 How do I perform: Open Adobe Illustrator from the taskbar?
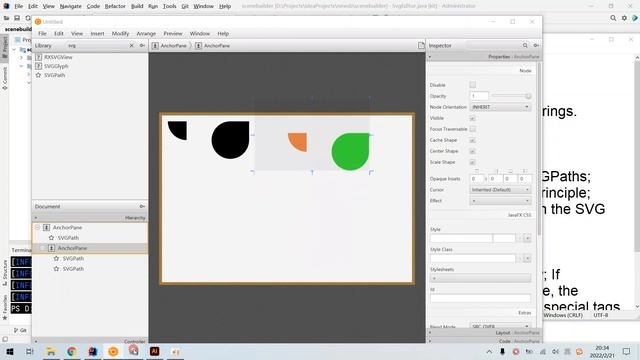(x=154, y=351)
